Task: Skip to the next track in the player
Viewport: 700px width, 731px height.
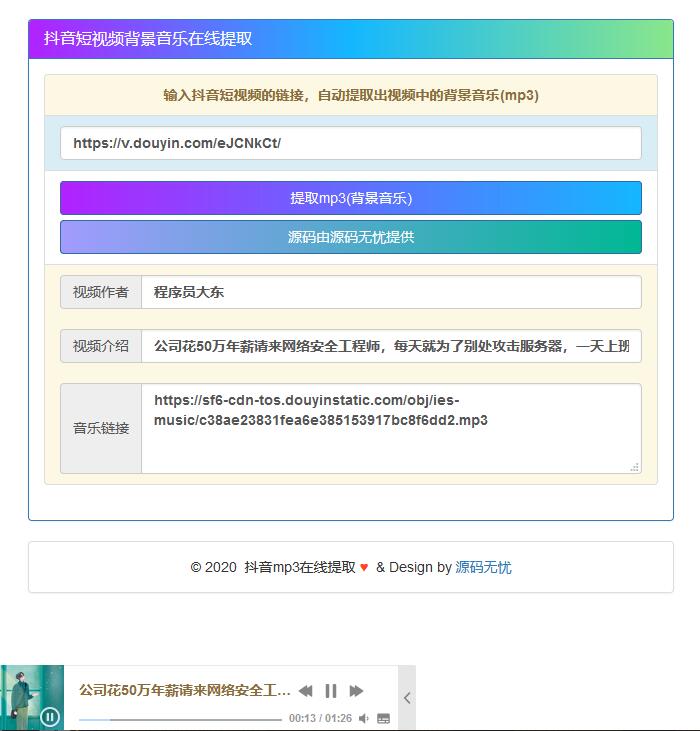Action: pos(356,691)
